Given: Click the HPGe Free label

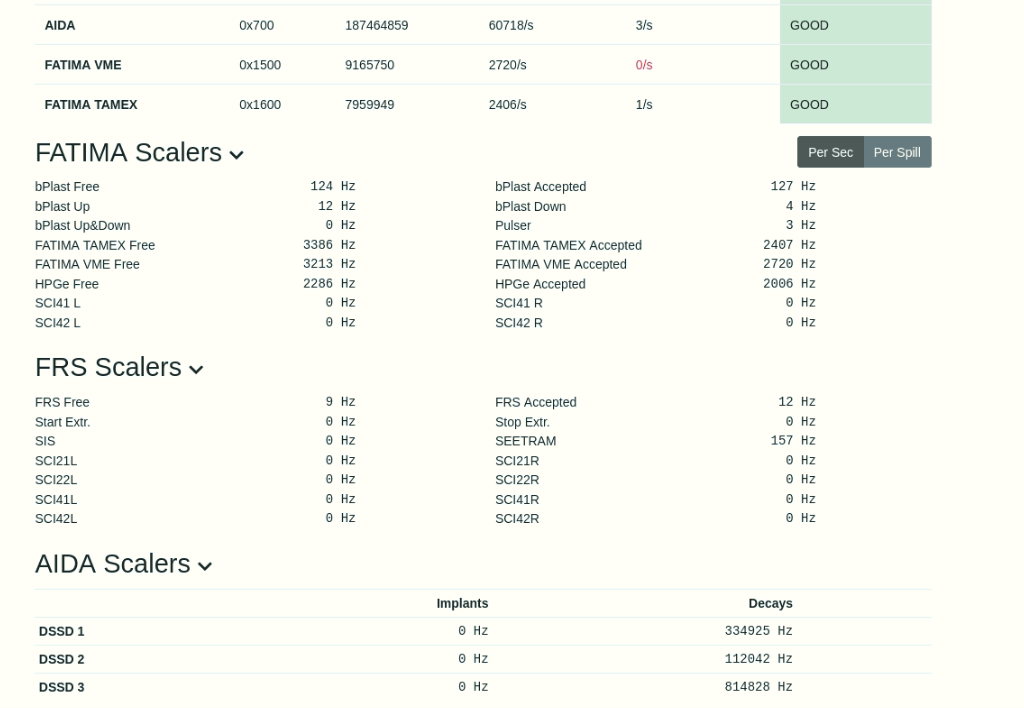Looking at the screenshot, I should pos(67,284).
